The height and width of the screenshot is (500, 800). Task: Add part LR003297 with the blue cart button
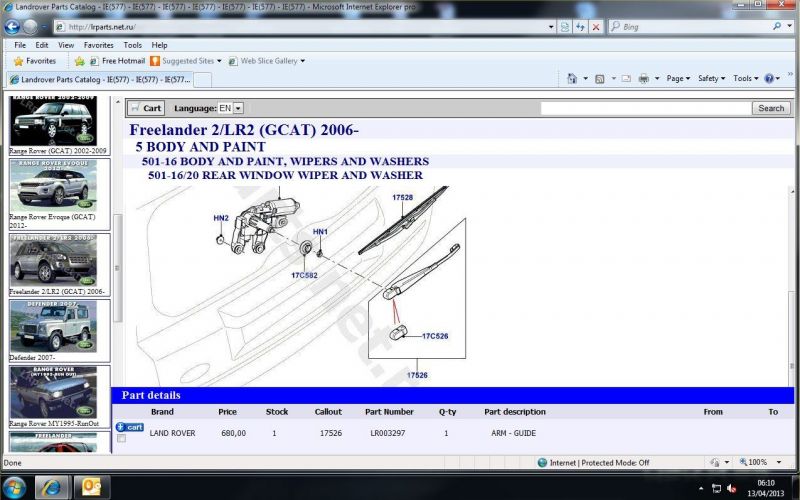(130, 427)
